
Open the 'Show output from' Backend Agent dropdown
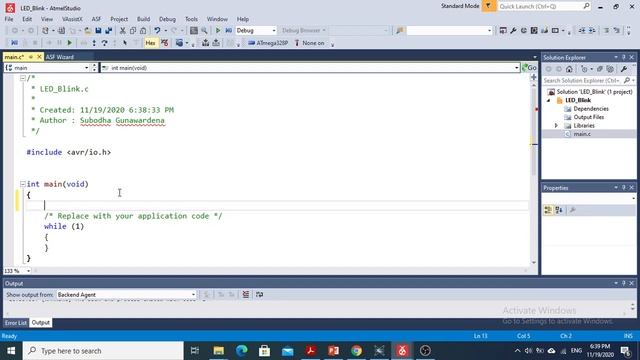(193, 295)
